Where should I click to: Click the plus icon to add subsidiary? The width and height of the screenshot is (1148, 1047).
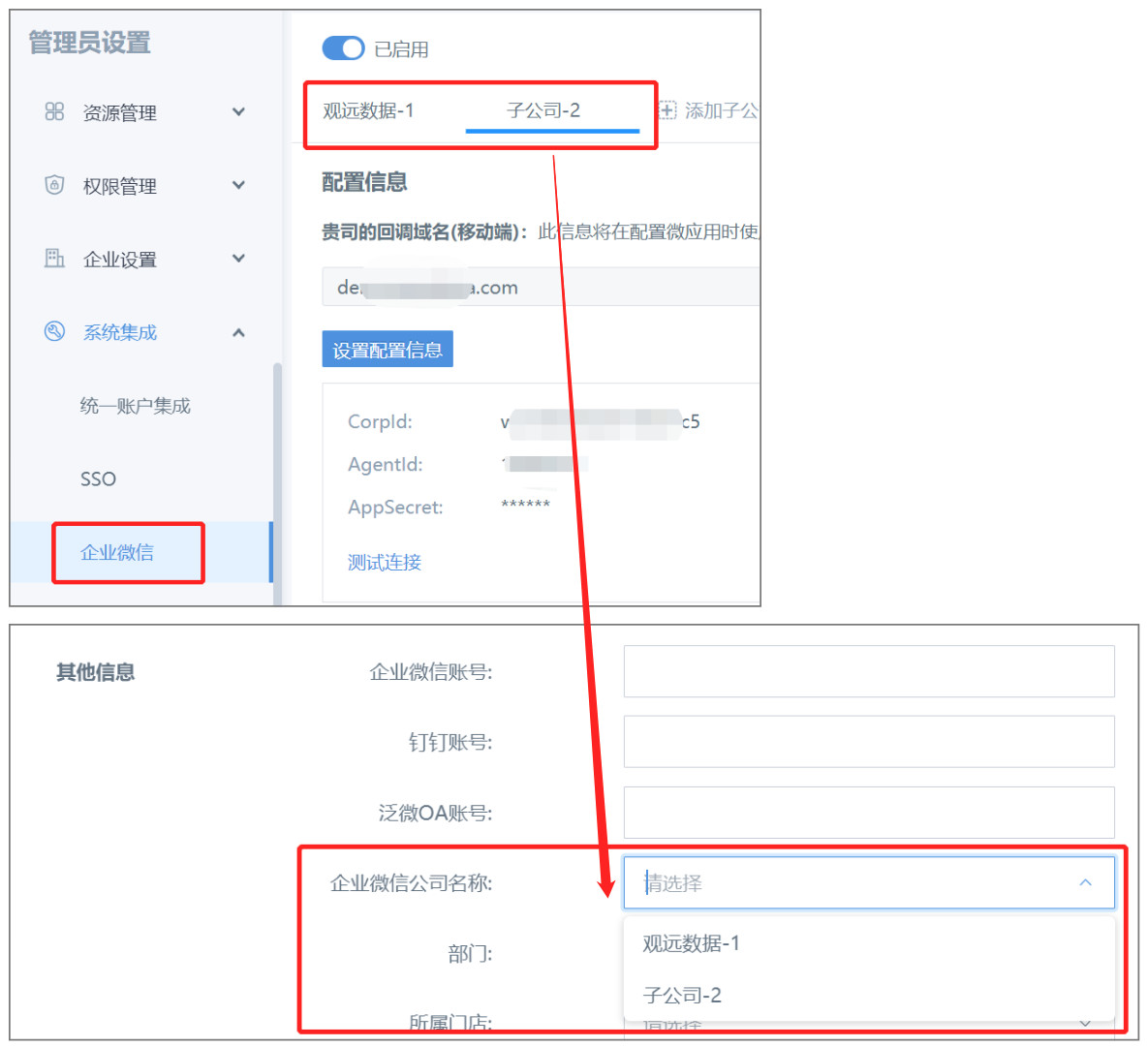point(667,110)
